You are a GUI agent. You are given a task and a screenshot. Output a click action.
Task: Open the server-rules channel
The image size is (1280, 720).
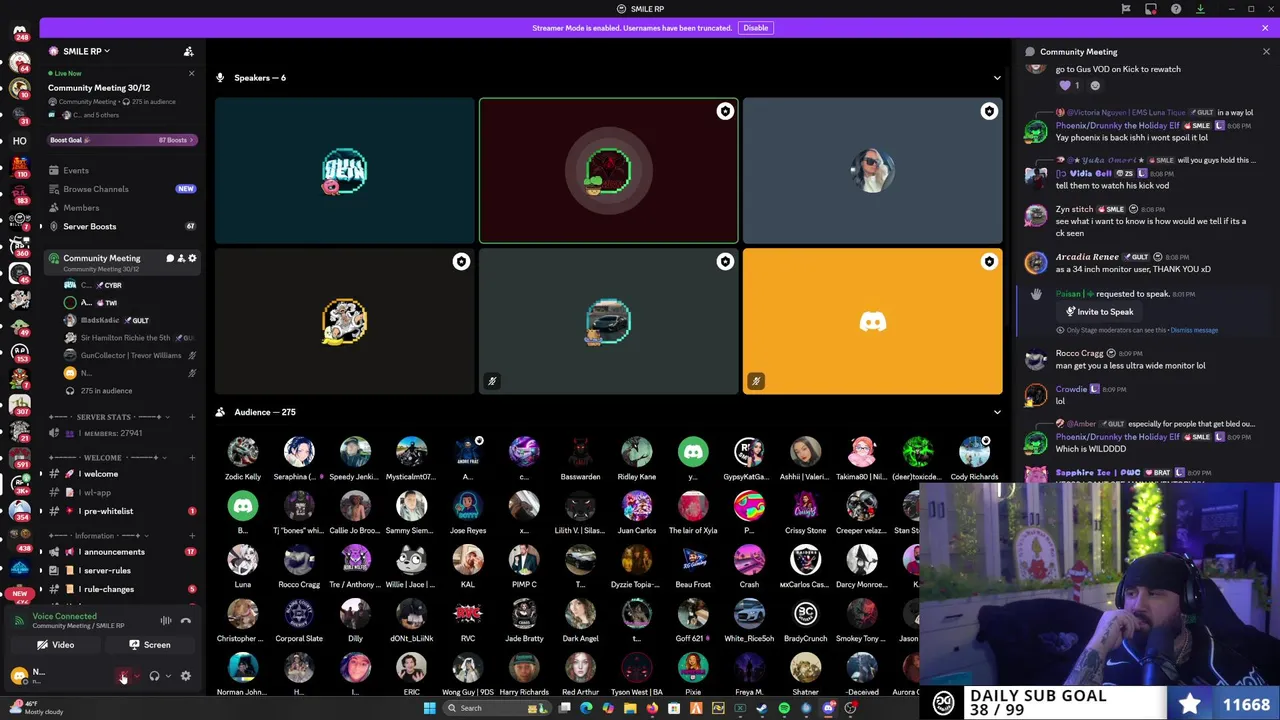click(107, 571)
